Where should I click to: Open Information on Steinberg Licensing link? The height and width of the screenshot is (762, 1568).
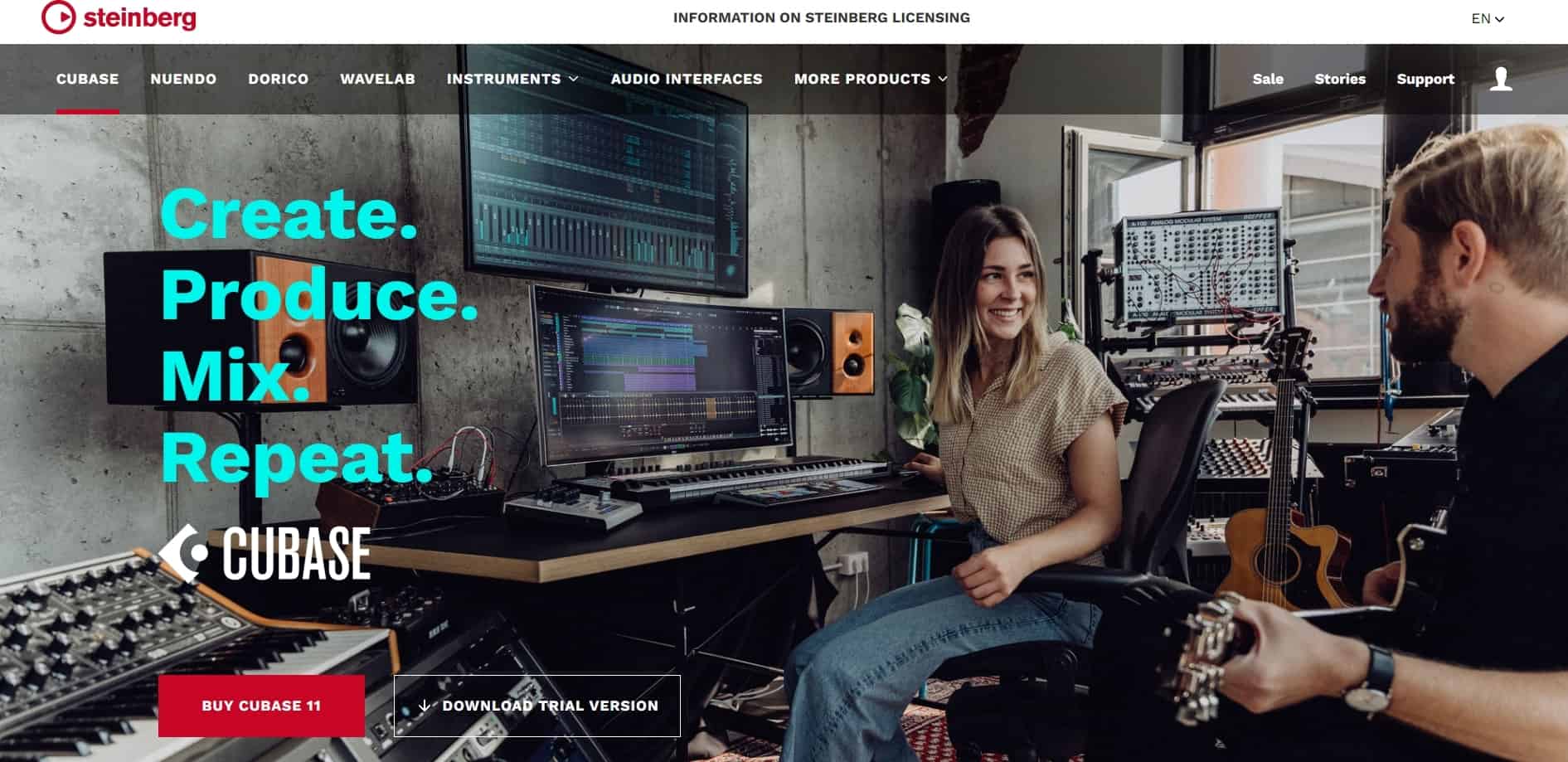[x=822, y=17]
